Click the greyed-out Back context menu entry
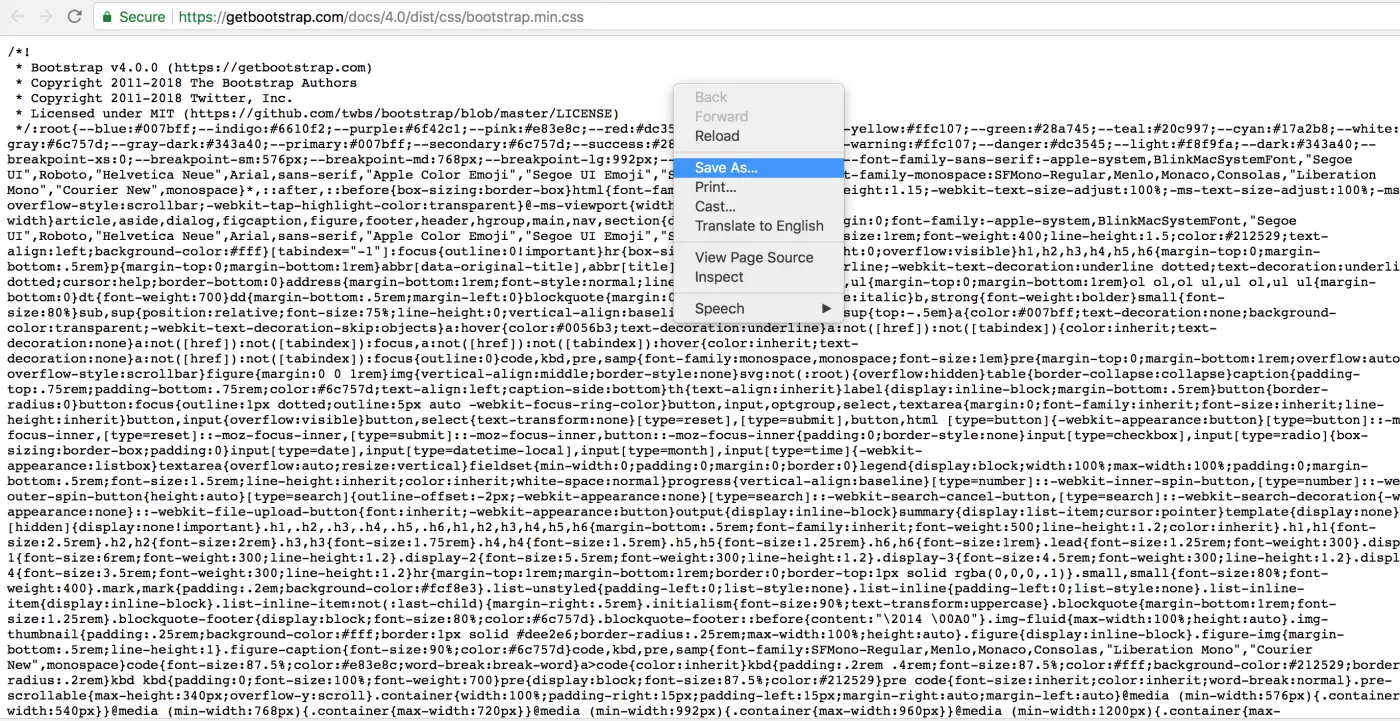Image resolution: width=1400 pixels, height=721 pixels. (x=759, y=97)
